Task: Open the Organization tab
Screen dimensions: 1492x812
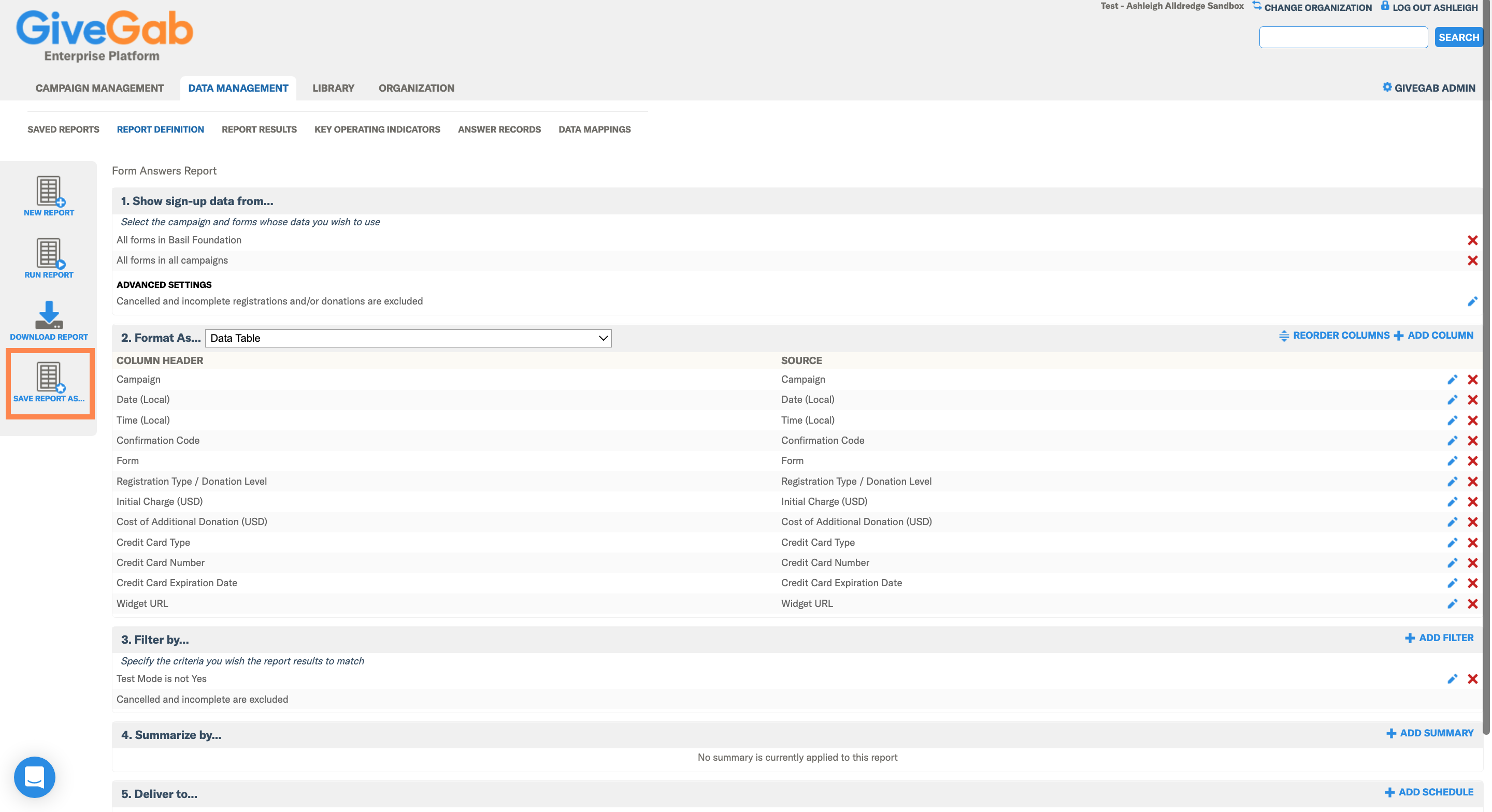Action: (417, 88)
